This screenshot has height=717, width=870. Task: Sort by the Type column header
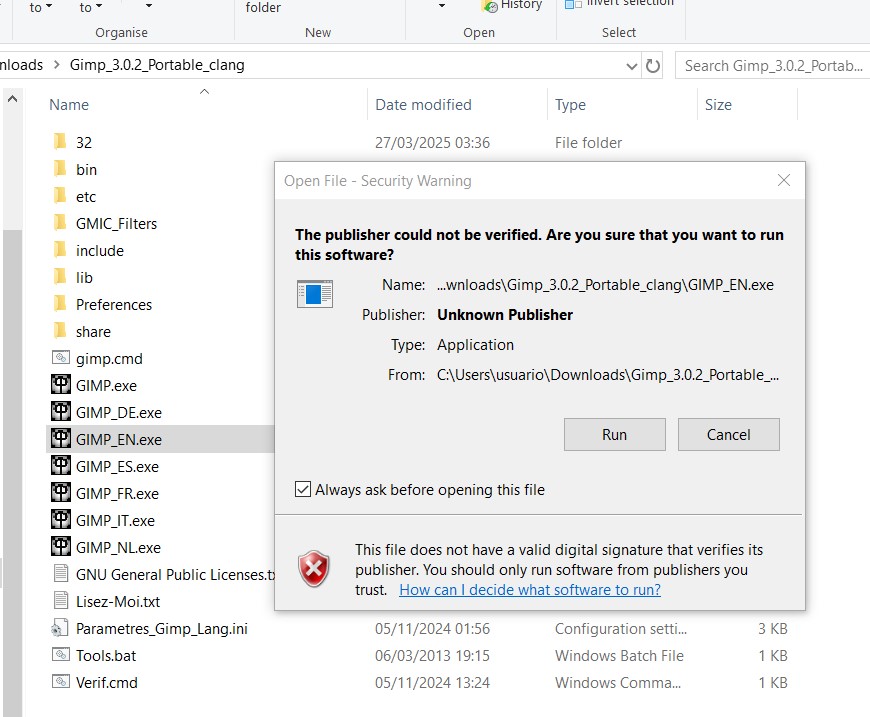pyautogui.click(x=570, y=105)
